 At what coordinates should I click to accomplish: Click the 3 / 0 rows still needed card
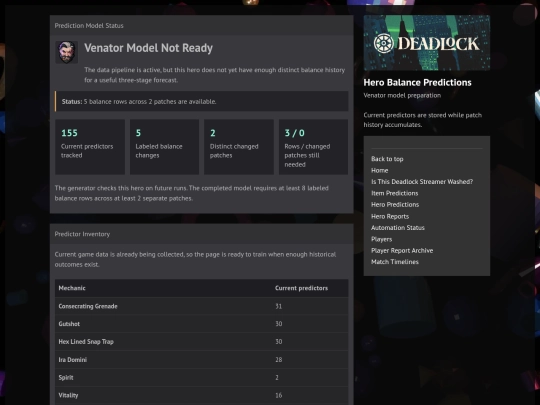click(313, 147)
